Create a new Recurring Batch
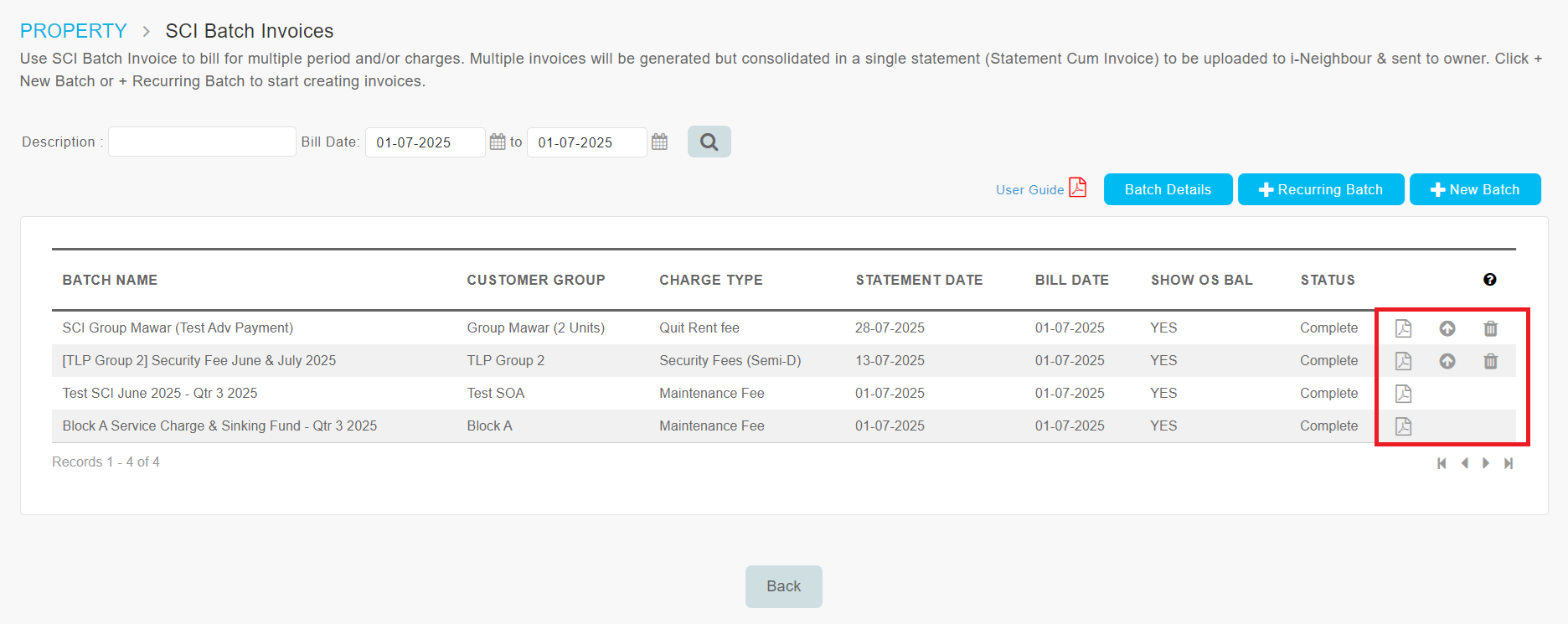This screenshot has width=1568, height=624. click(x=1321, y=189)
